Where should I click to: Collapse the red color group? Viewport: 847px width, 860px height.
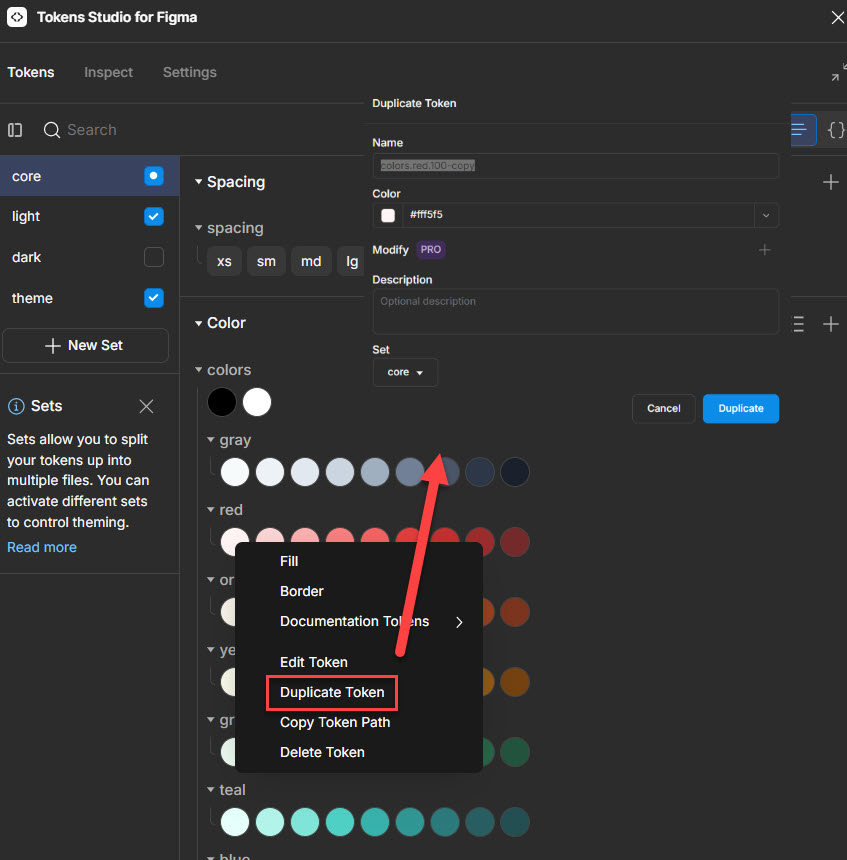coord(211,510)
